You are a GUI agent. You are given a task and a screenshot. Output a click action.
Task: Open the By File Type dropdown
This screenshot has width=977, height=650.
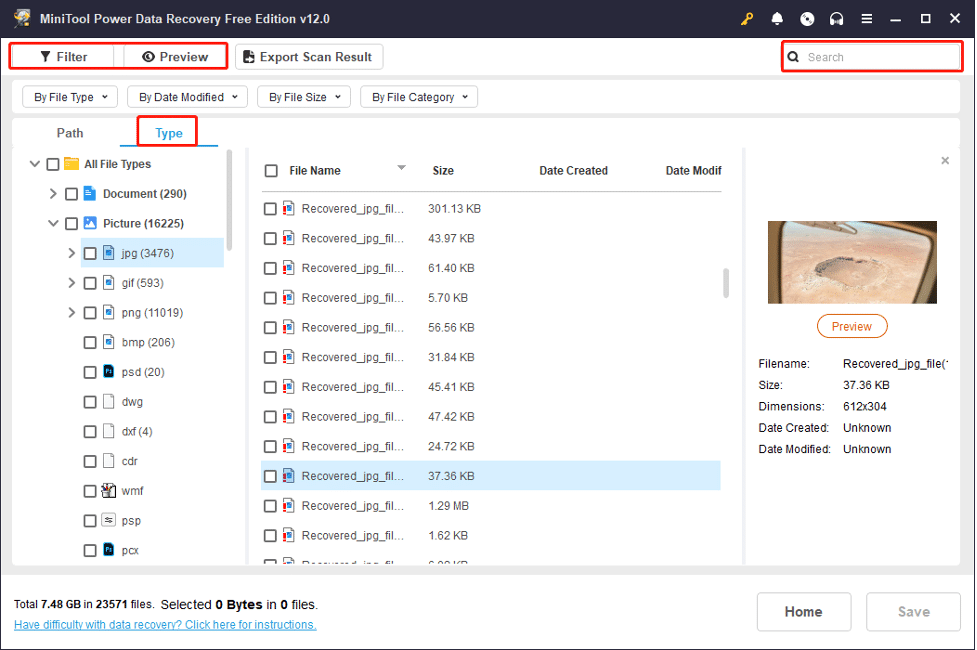69,97
